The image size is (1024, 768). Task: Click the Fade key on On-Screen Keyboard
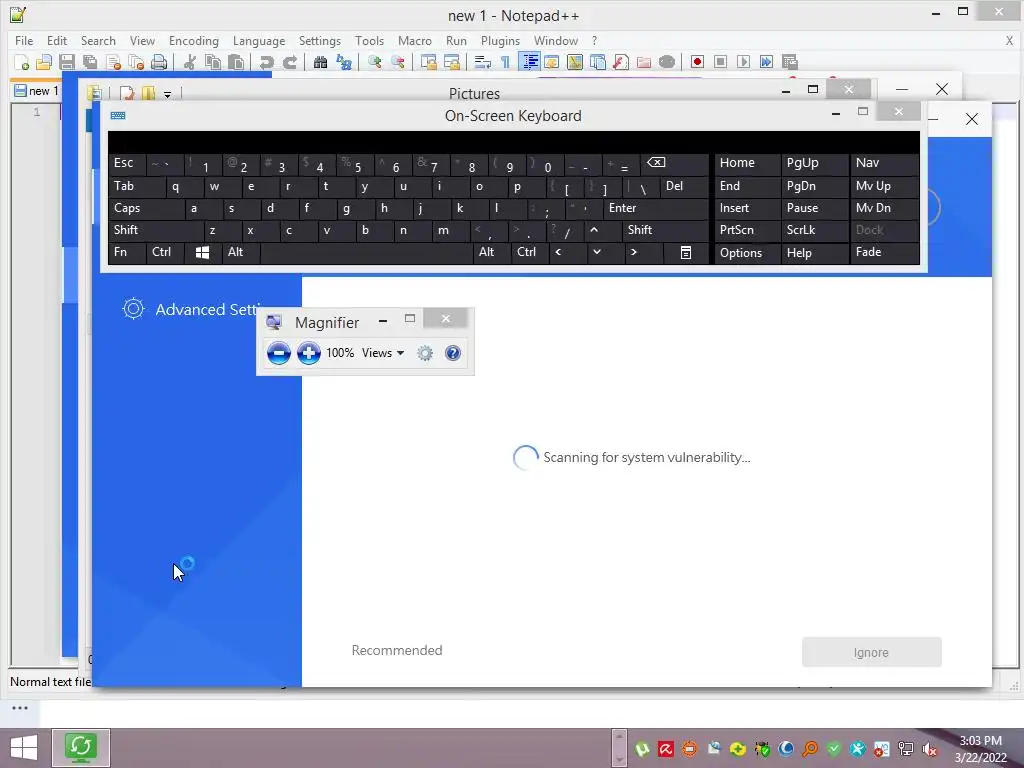tap(884, 252)
